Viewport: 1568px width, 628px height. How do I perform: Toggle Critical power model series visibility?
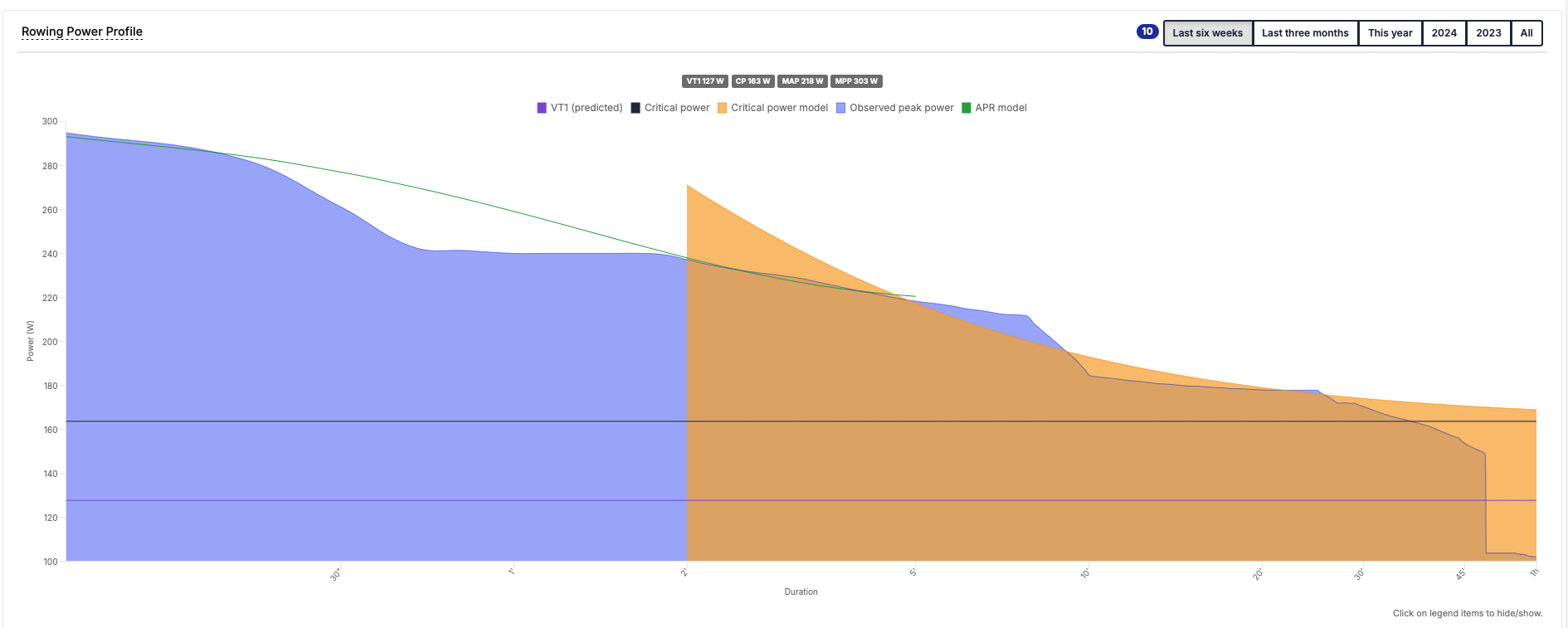click(779, 108)
